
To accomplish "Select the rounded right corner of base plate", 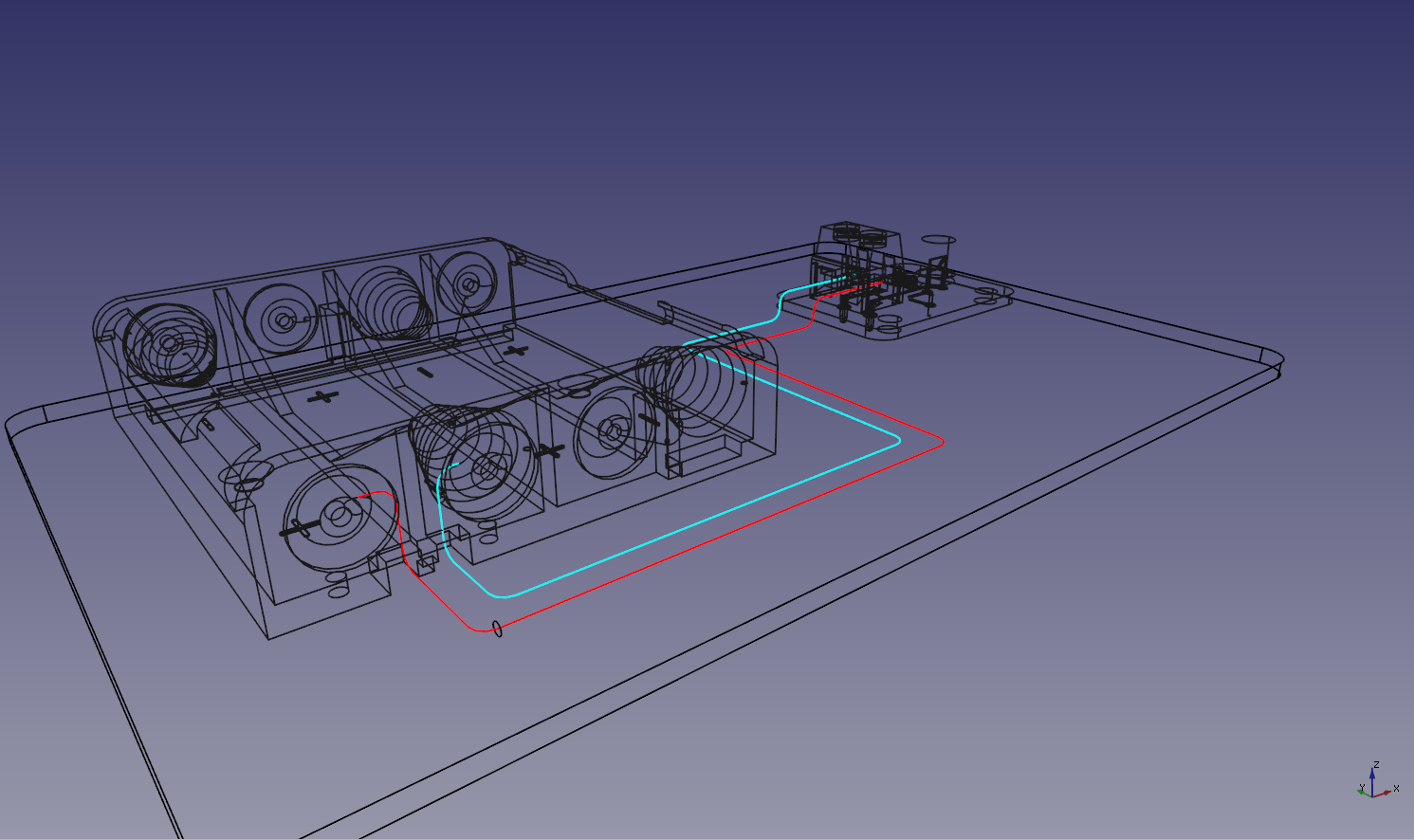I will tap(1269, 358).
